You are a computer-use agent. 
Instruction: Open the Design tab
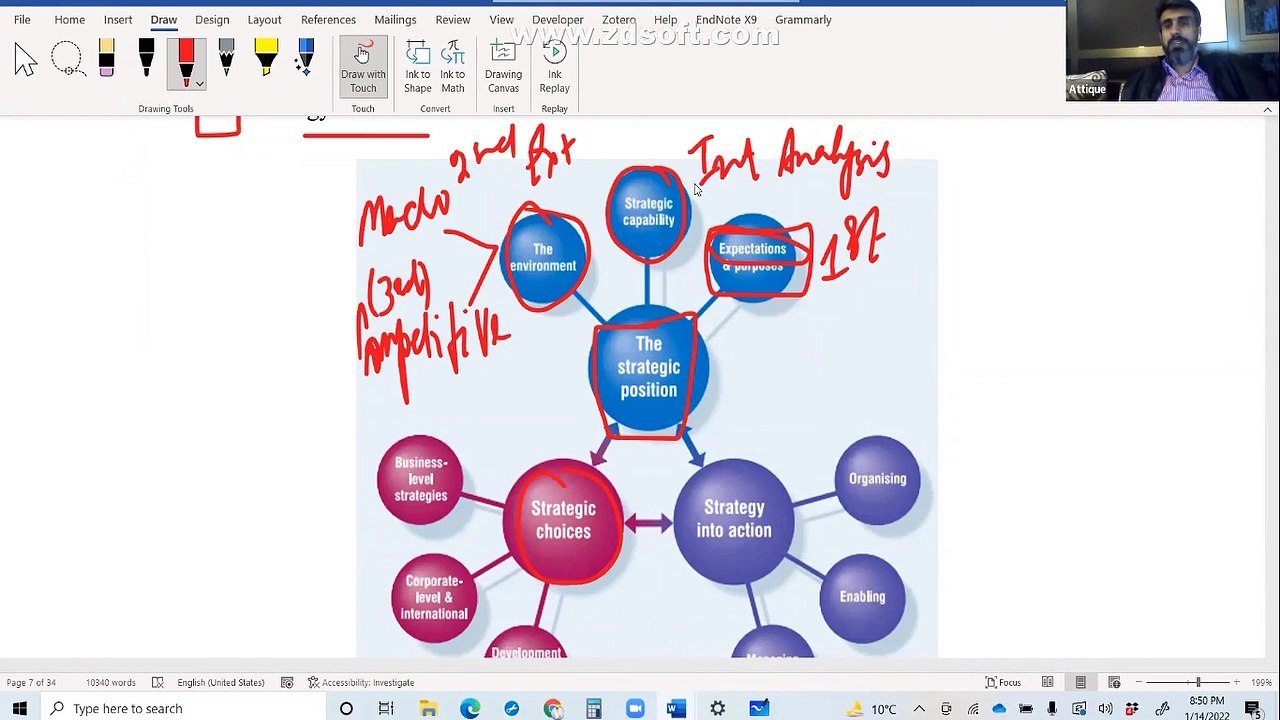(x=212, y=19)
